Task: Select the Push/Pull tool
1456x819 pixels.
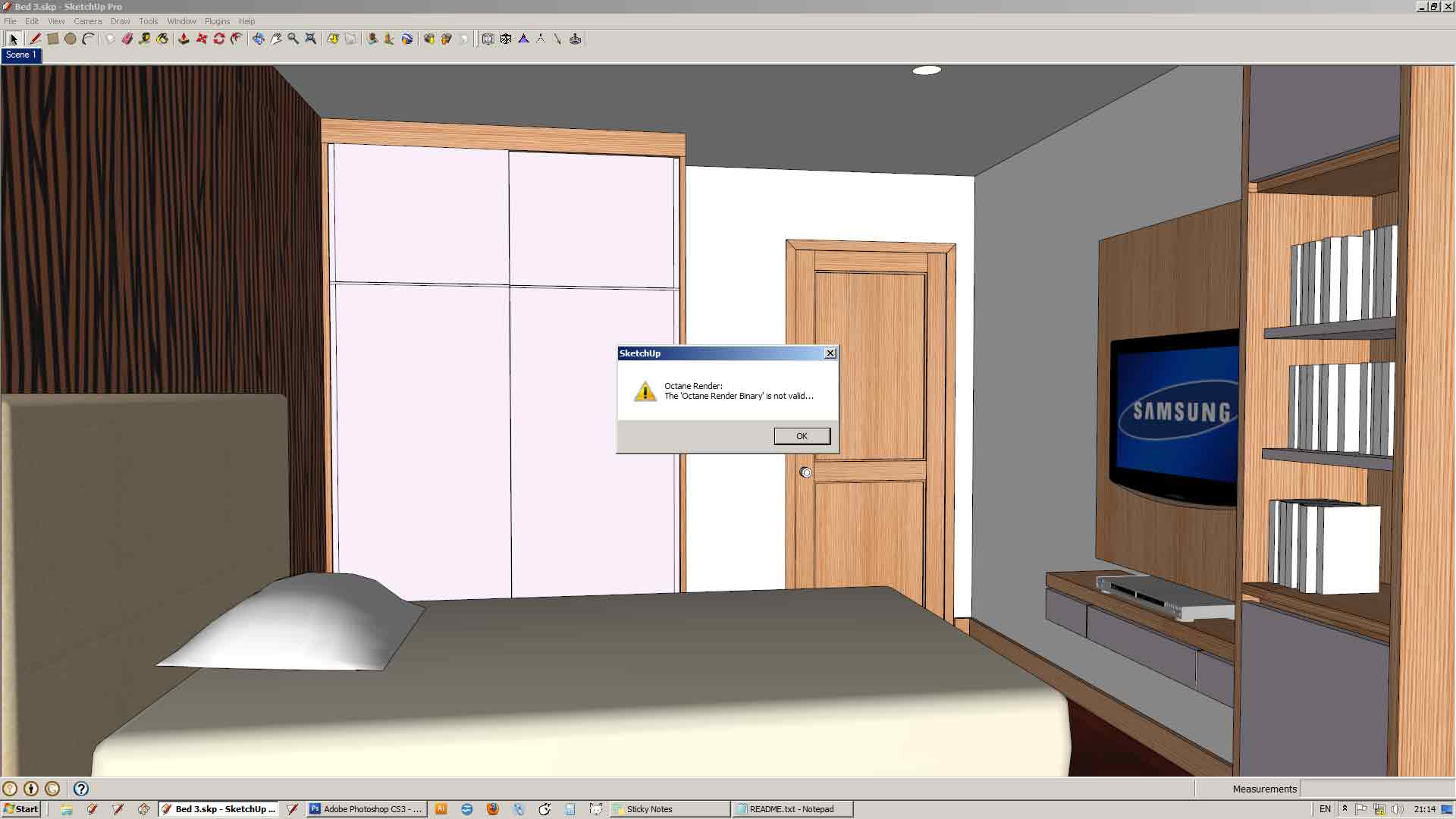Action: point(183,39)
